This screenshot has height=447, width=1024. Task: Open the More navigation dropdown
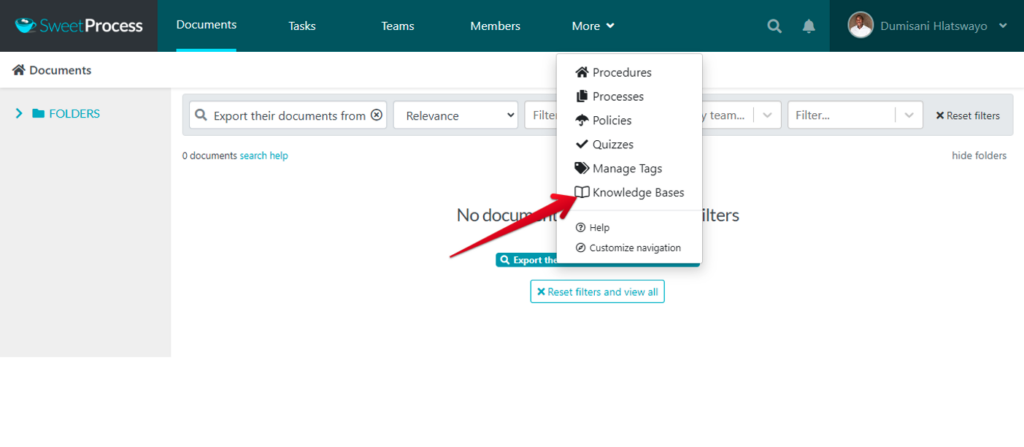593,26
